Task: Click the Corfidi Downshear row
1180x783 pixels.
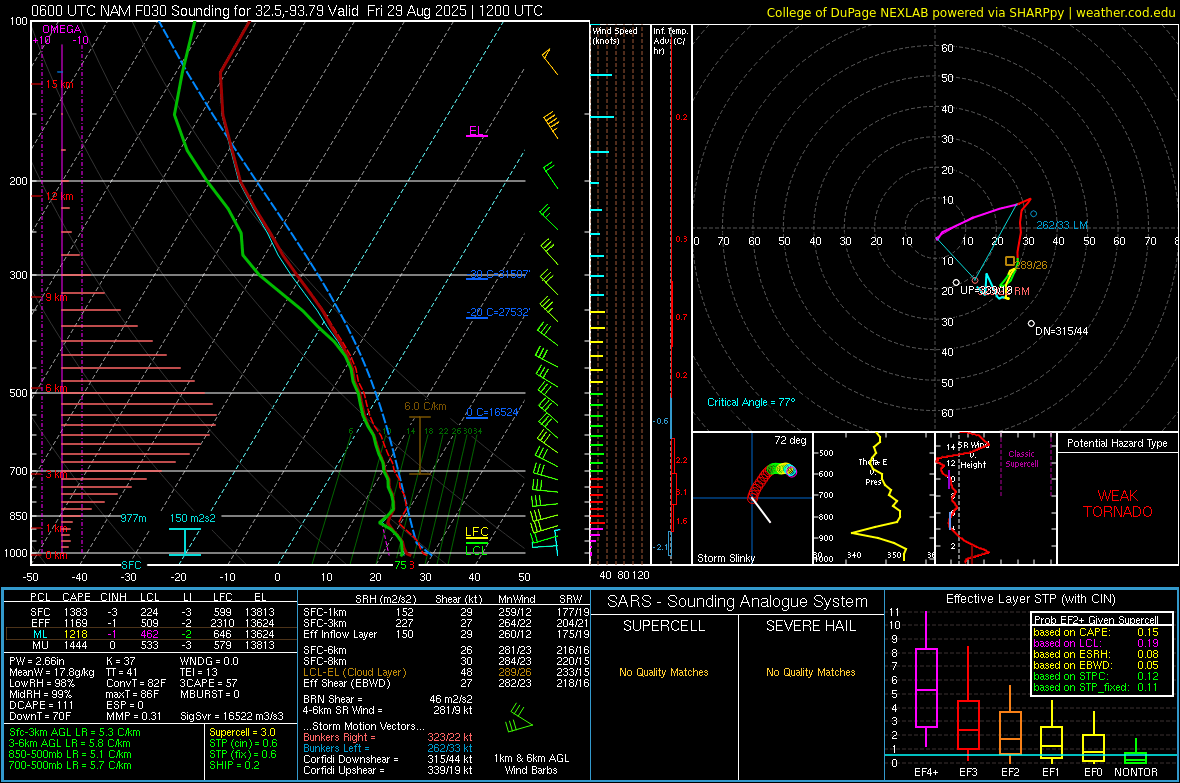Action: click(x=388, y=759)
